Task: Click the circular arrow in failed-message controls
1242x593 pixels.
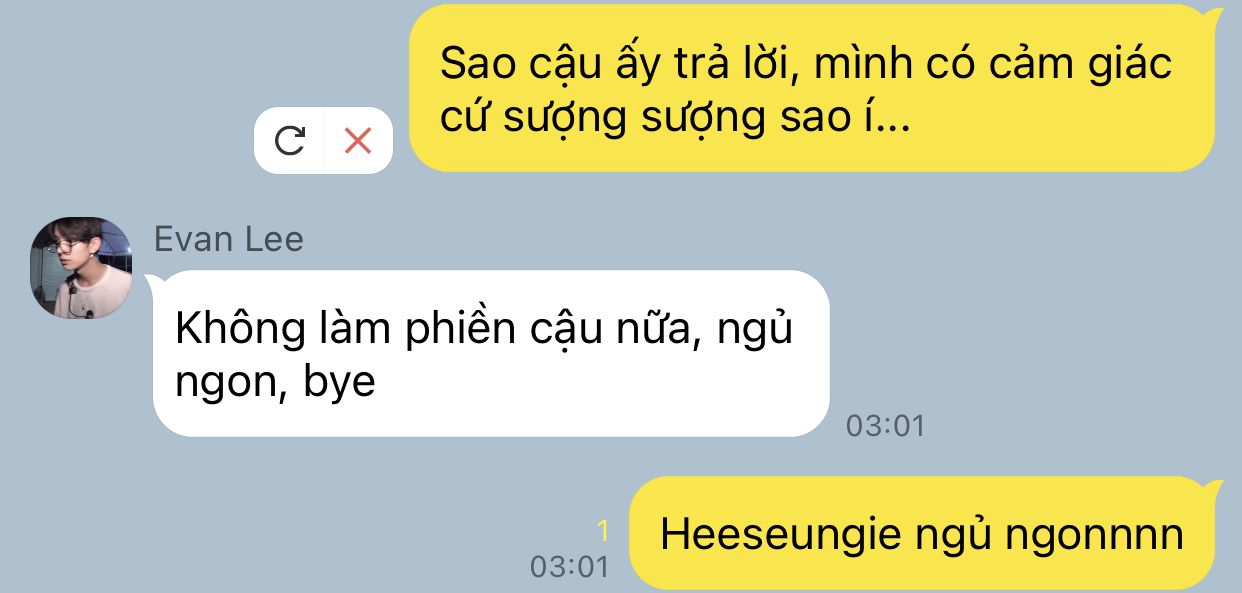Action: (x=289, y=141)
